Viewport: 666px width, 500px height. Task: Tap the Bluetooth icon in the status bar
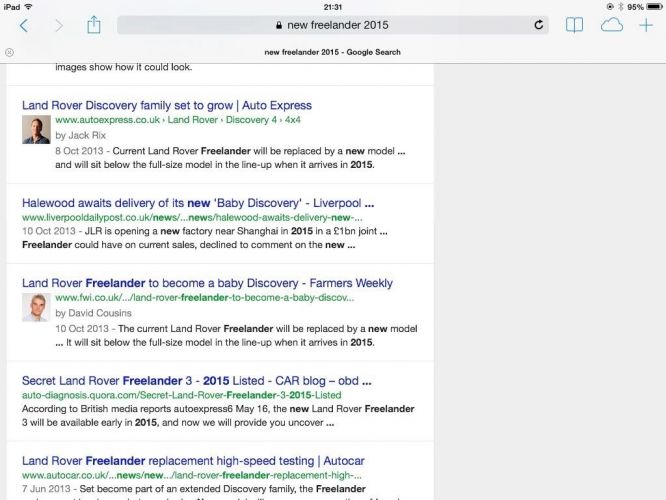pyautogui.click(x=621, y=7)
